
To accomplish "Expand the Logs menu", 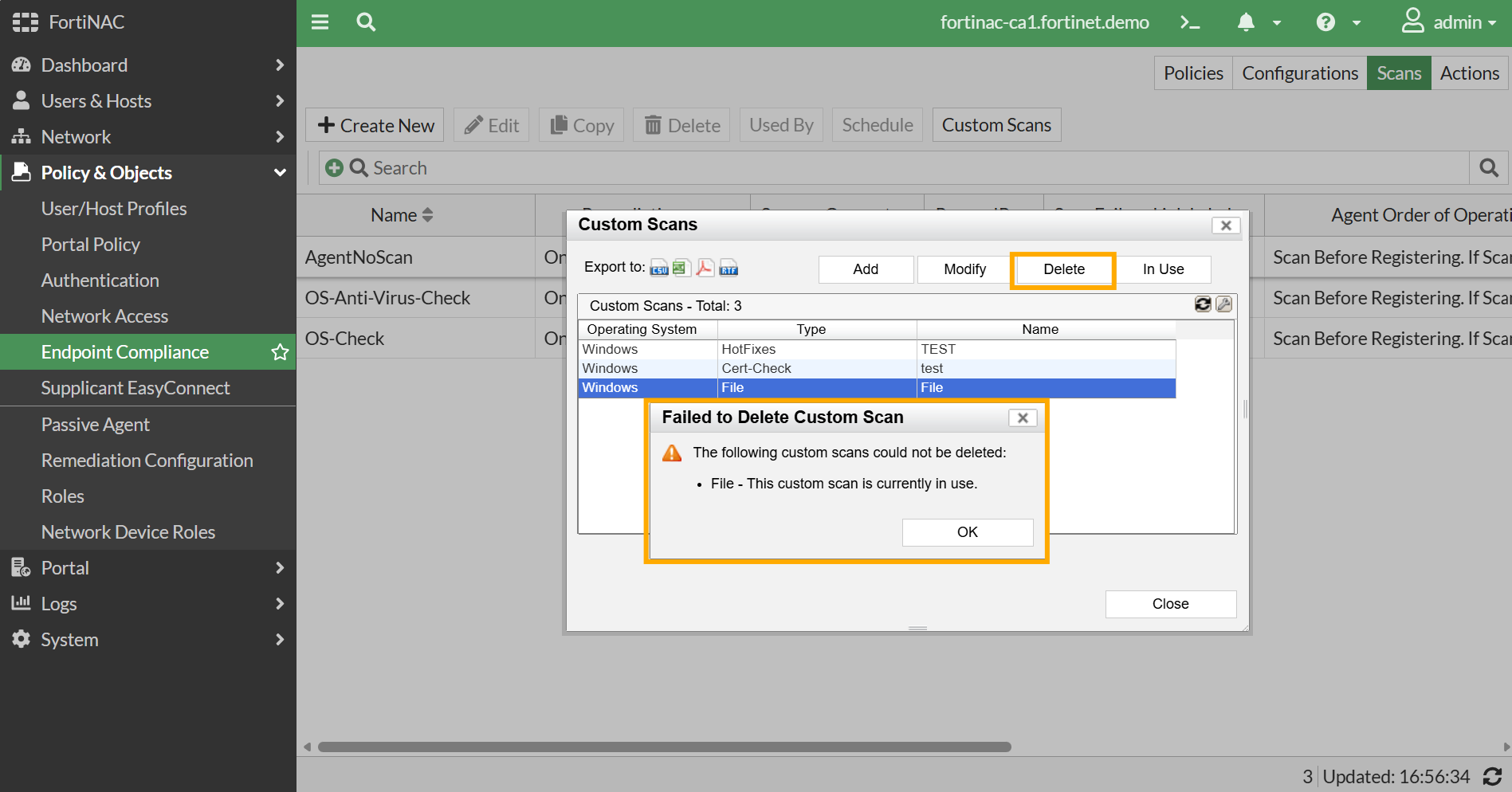I will (x=148, y=604).
